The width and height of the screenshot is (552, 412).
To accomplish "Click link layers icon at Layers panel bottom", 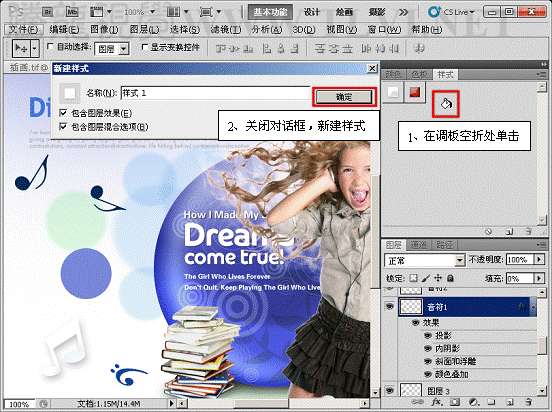I will [x=418, y=402].
